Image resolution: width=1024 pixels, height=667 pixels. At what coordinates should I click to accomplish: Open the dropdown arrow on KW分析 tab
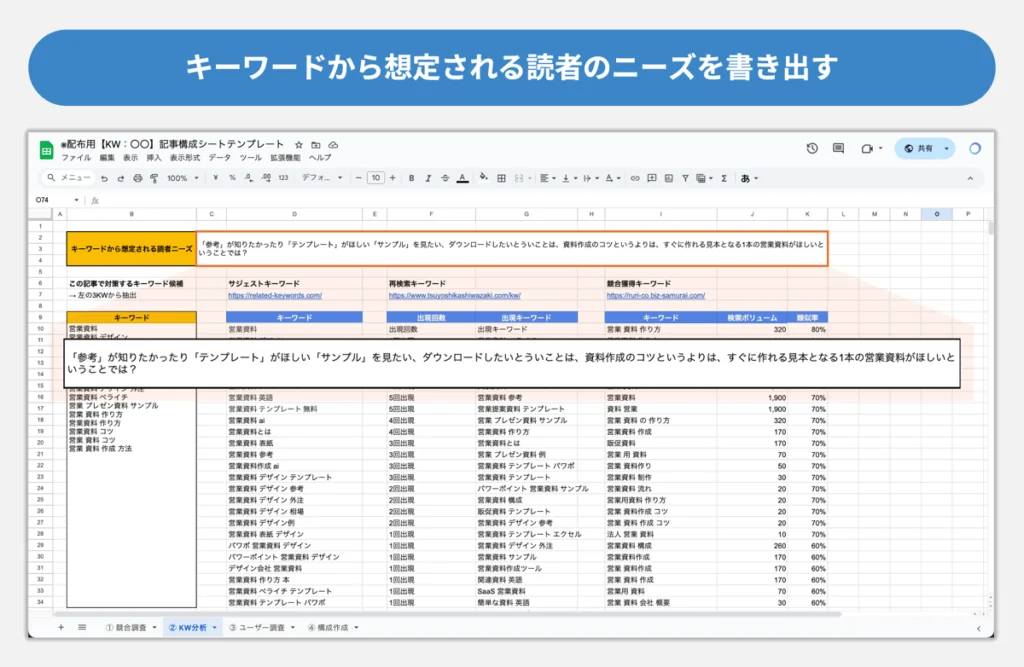pos(215,627)
